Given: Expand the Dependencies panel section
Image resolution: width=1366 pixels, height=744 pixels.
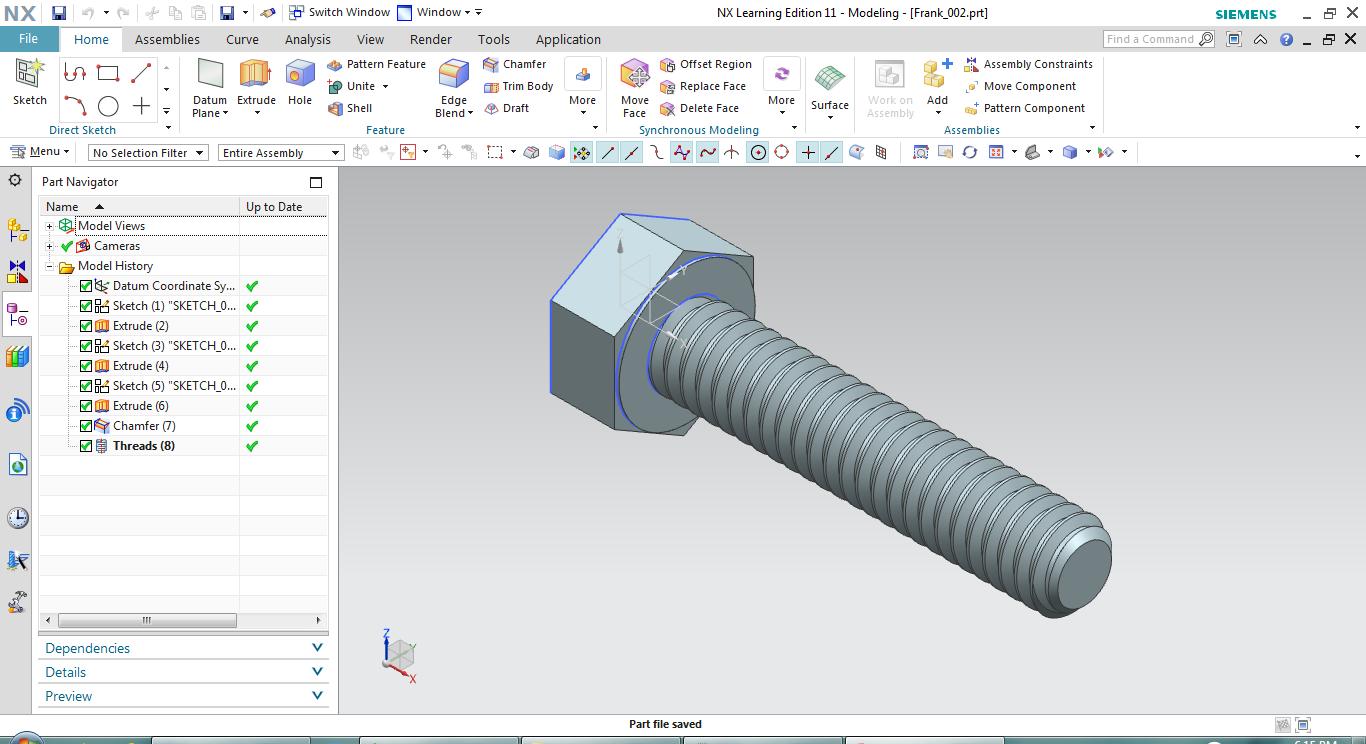Looking at the screenshot, I should (x=183, y=648).
